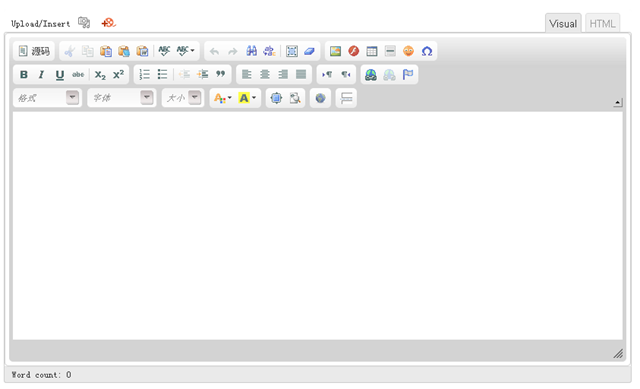Screen dimensions: 640x389
Task: Toggle Italic formatting
Action: point(41,74)
